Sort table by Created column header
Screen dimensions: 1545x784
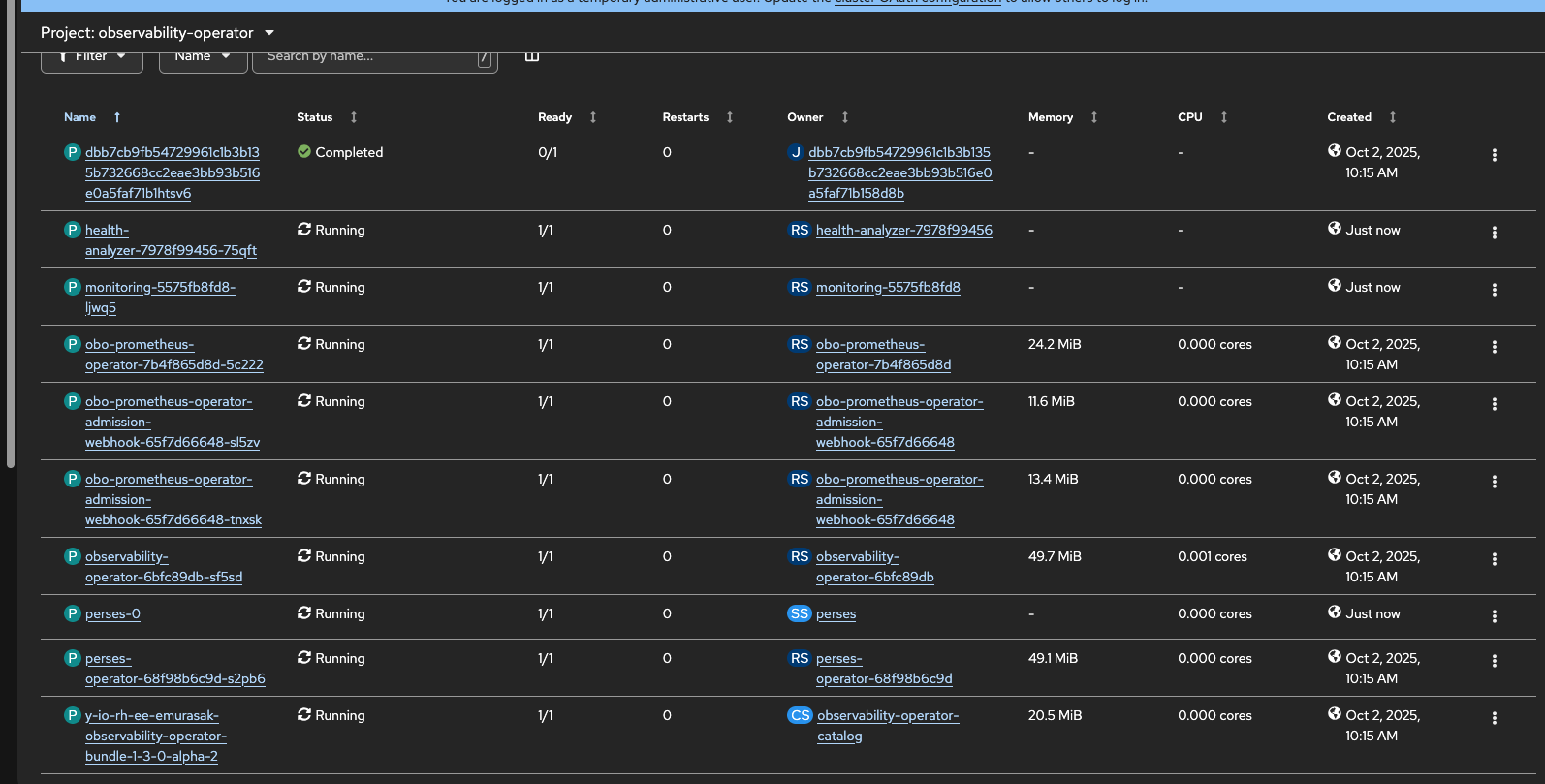[1349, 117]
